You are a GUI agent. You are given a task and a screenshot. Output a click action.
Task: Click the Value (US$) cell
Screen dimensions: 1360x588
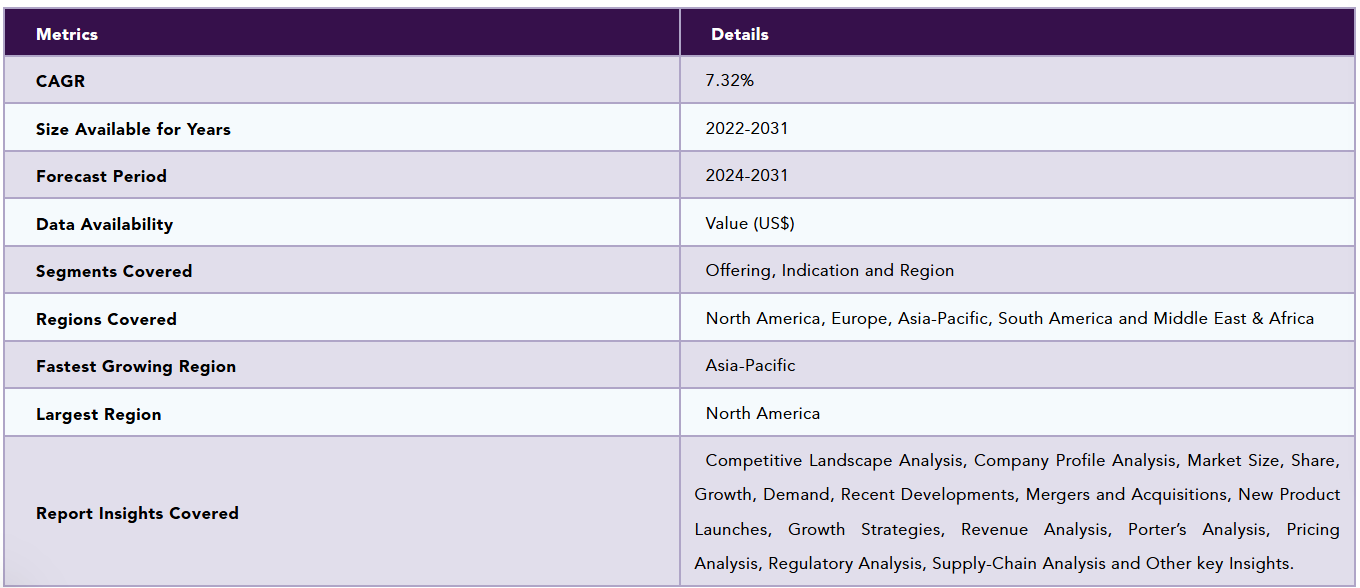pyautogui.click(x=750, y=223)
